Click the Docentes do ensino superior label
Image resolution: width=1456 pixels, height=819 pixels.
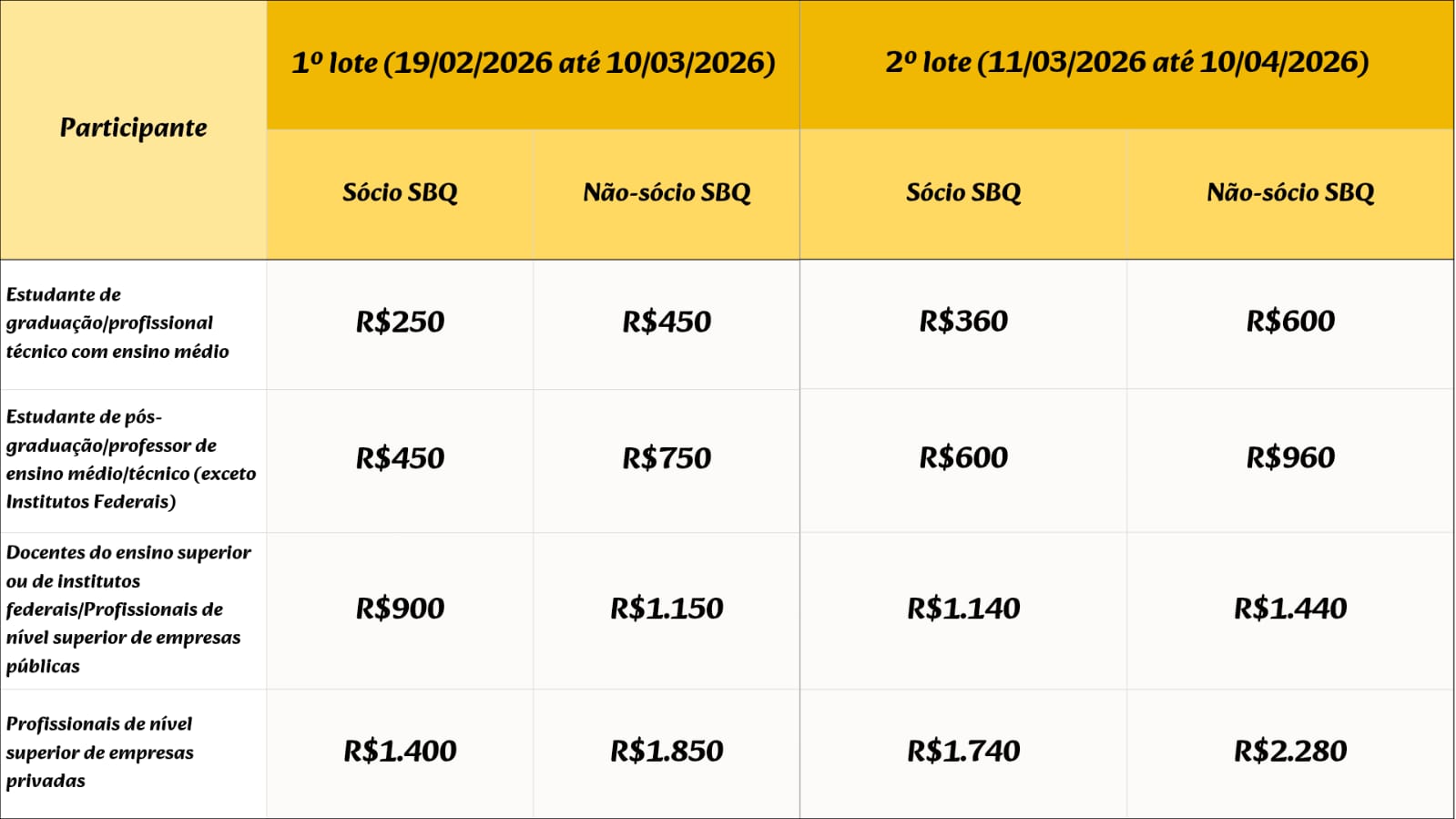point(128,609)
